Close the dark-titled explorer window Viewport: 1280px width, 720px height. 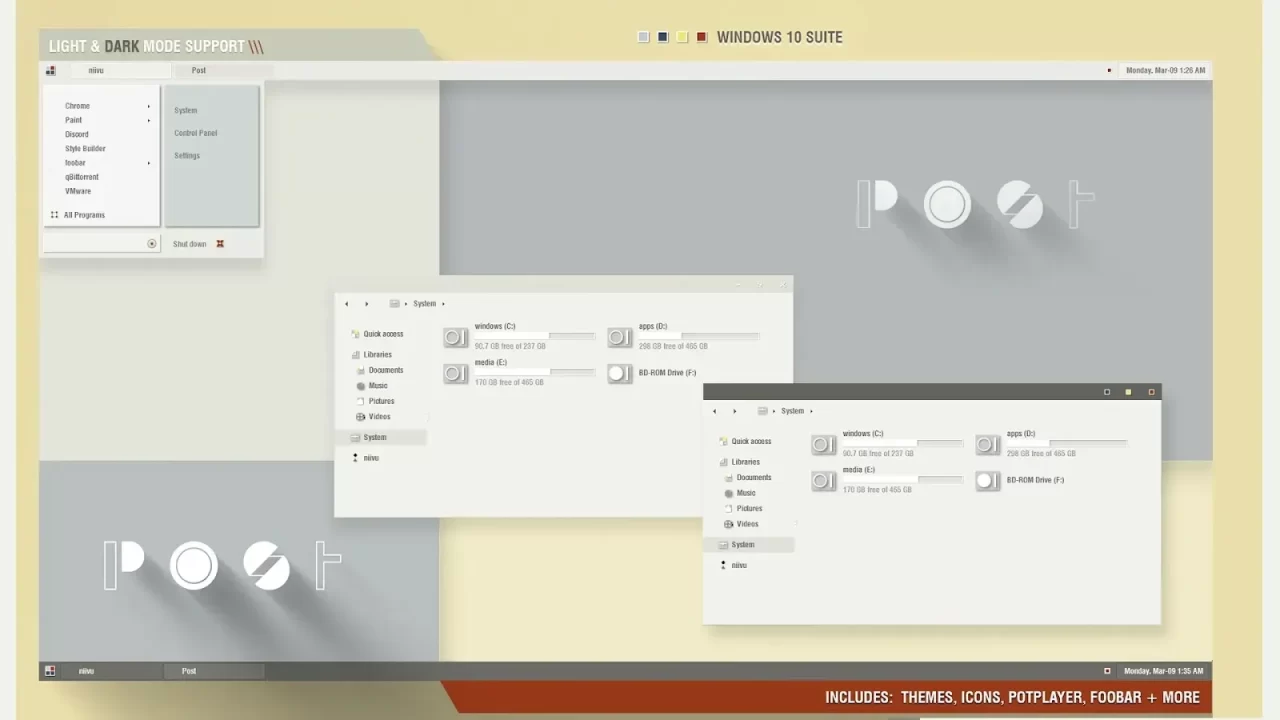coord(1151,392)
